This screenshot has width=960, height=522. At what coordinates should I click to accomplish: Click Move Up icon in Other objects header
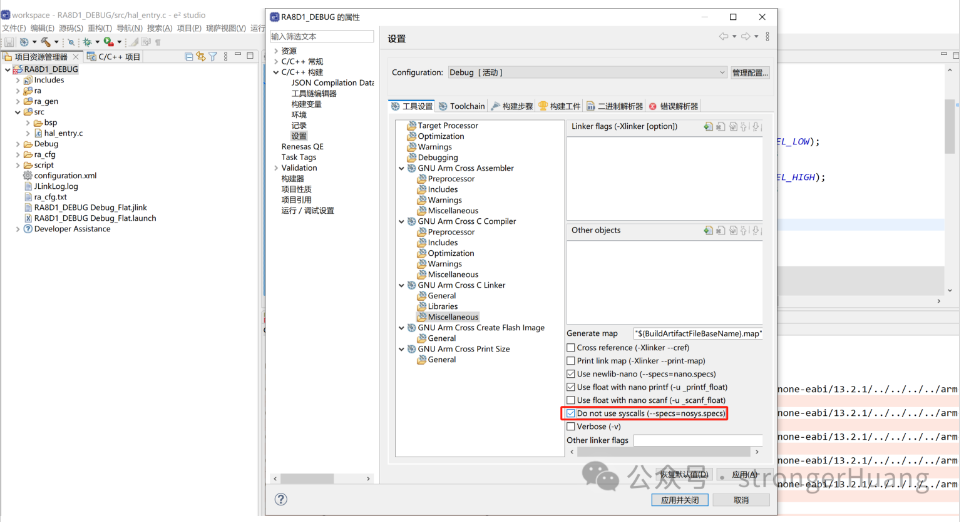[744, 231]
